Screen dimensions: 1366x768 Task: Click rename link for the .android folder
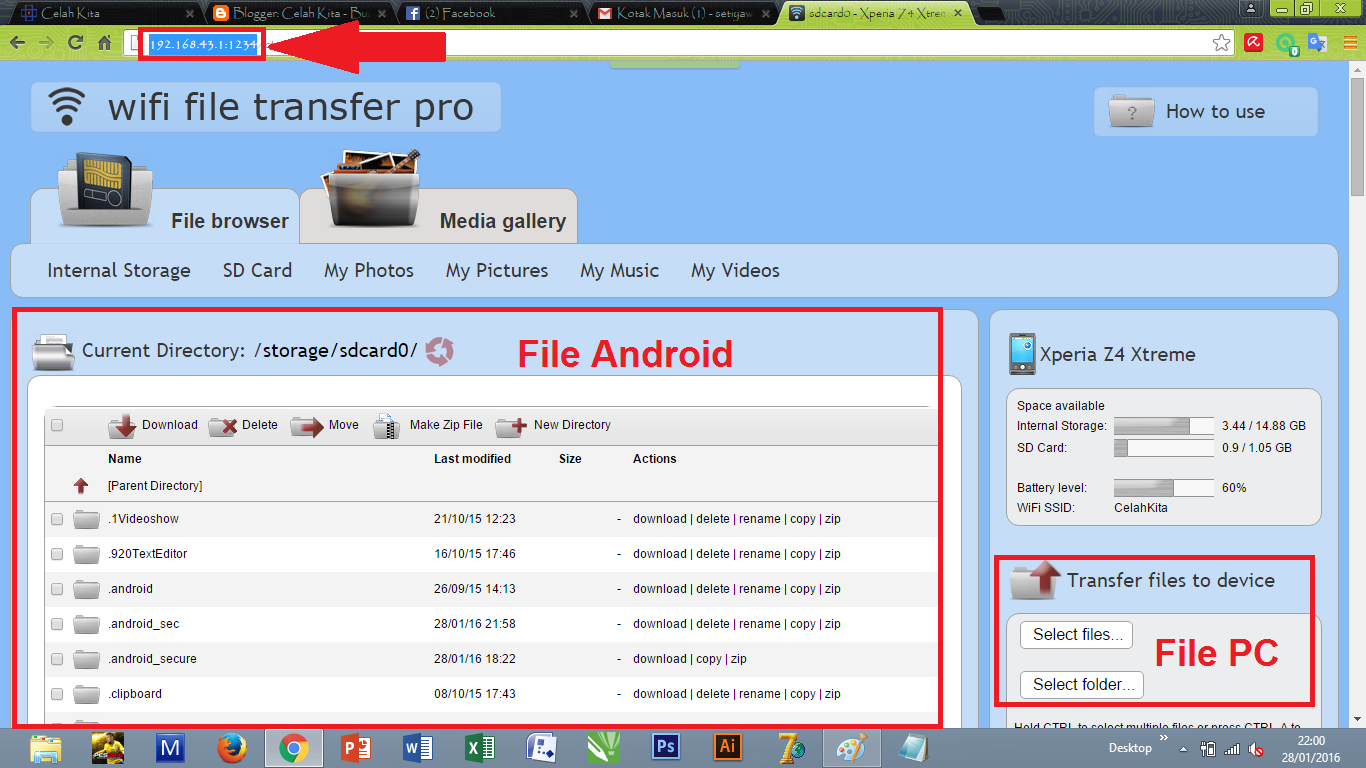[760, 589]
